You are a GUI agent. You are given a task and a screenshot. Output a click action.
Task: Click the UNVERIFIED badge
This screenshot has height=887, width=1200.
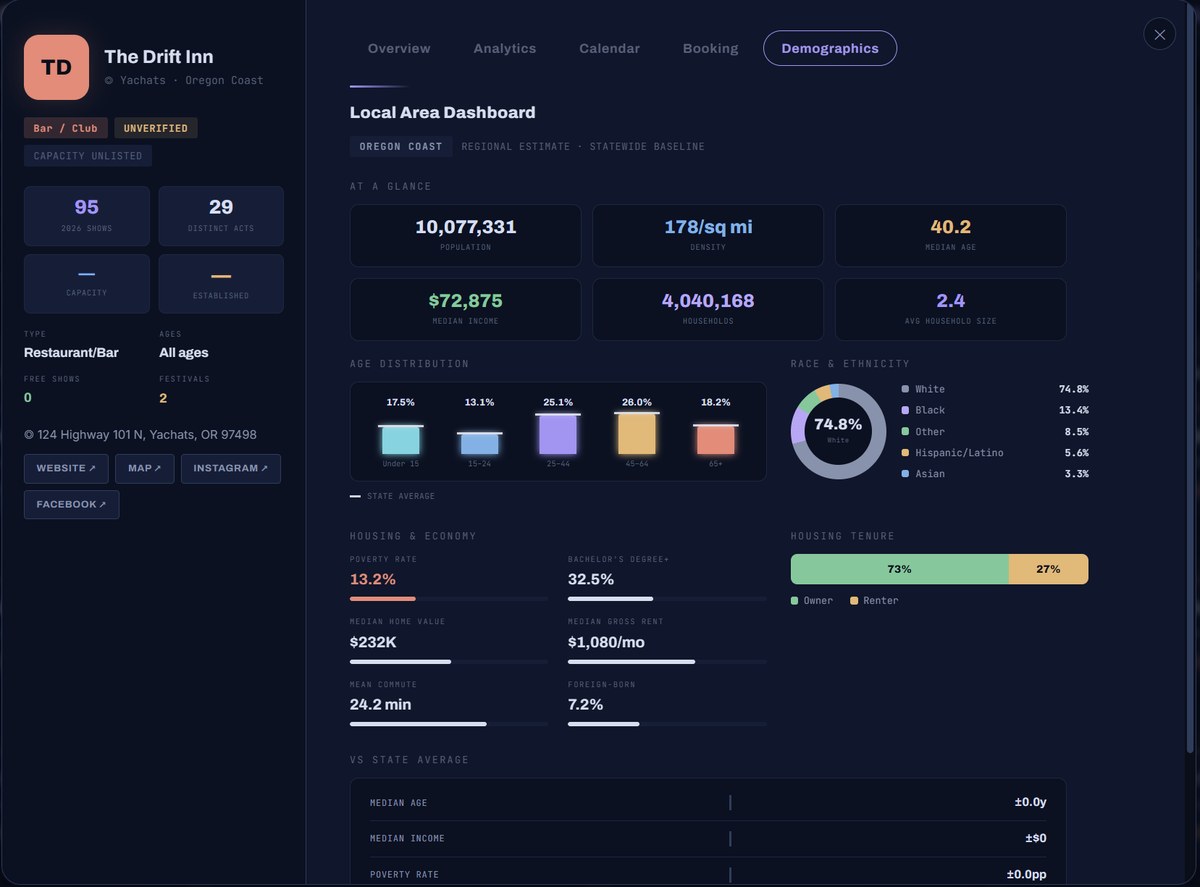tap(156, 128)
